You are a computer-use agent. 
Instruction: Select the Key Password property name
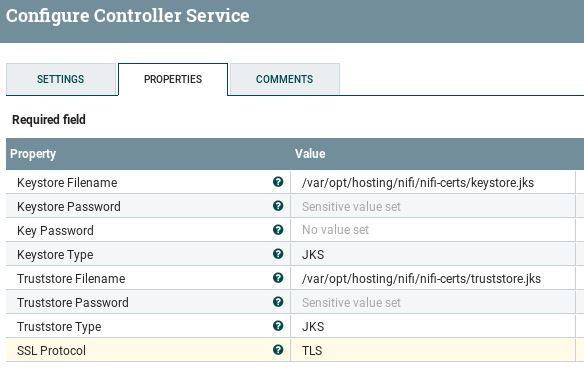coord(55,231)
